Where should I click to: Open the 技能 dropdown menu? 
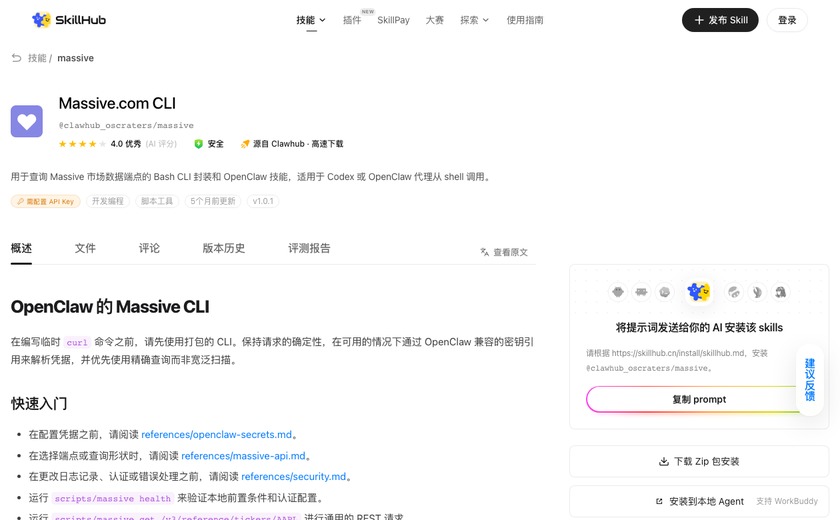pos(311,20)
